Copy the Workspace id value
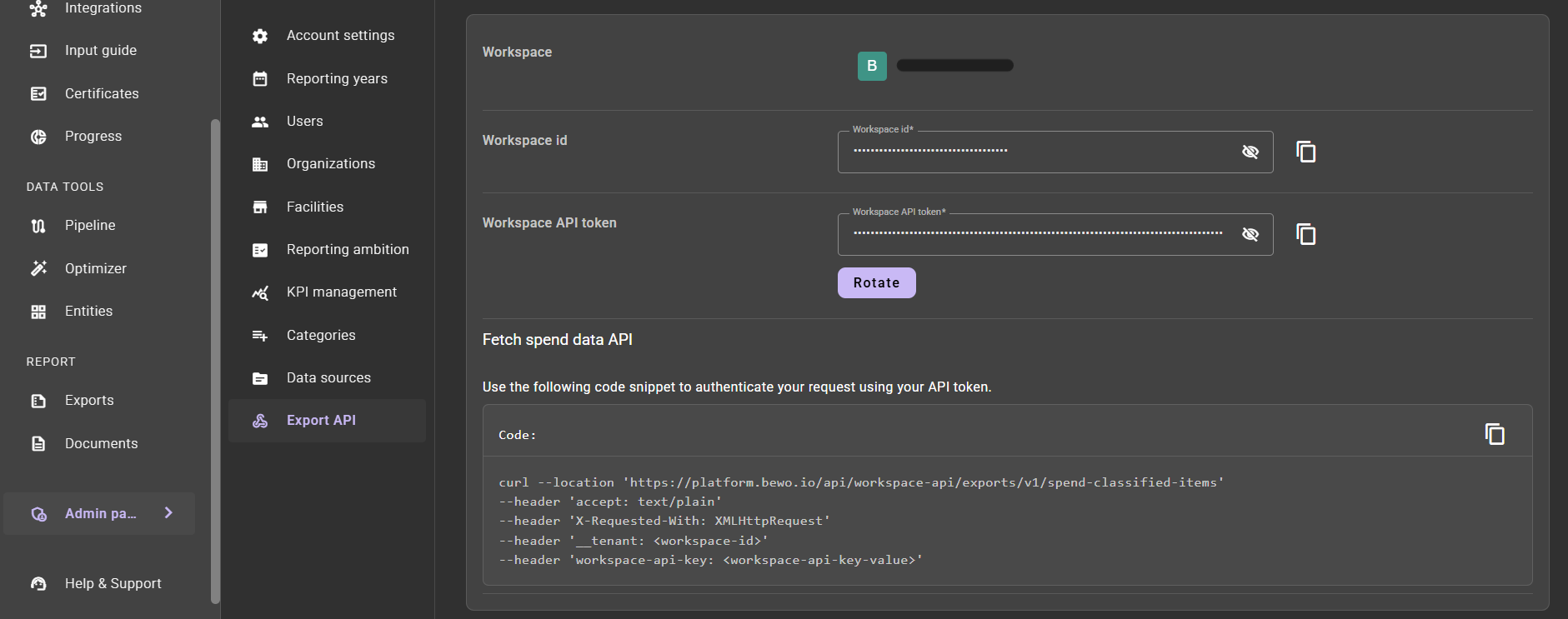This screenshot has width=1568, height=619. [1306, 152]
